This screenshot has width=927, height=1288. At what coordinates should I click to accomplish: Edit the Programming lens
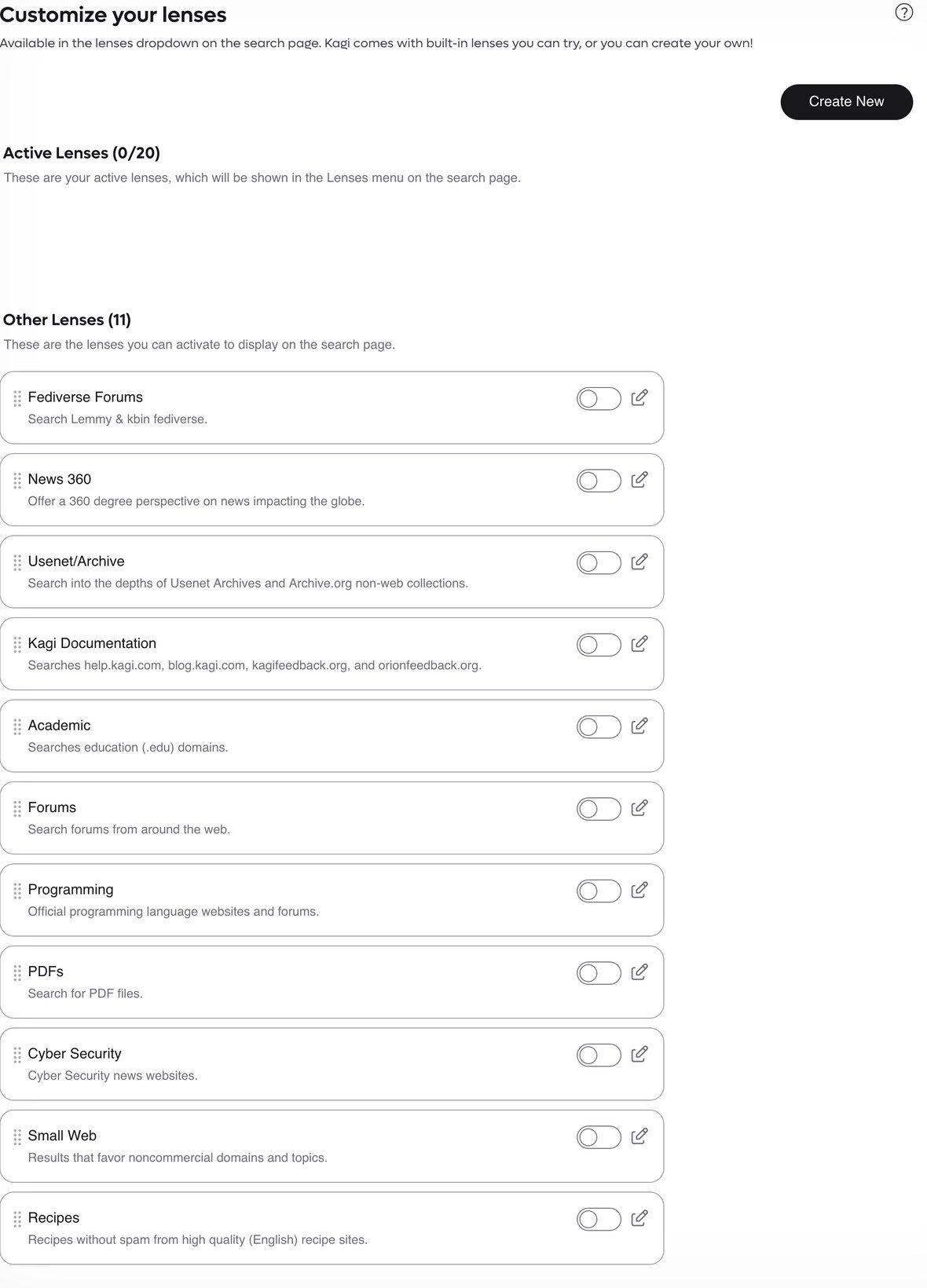(x=639, y=890)
